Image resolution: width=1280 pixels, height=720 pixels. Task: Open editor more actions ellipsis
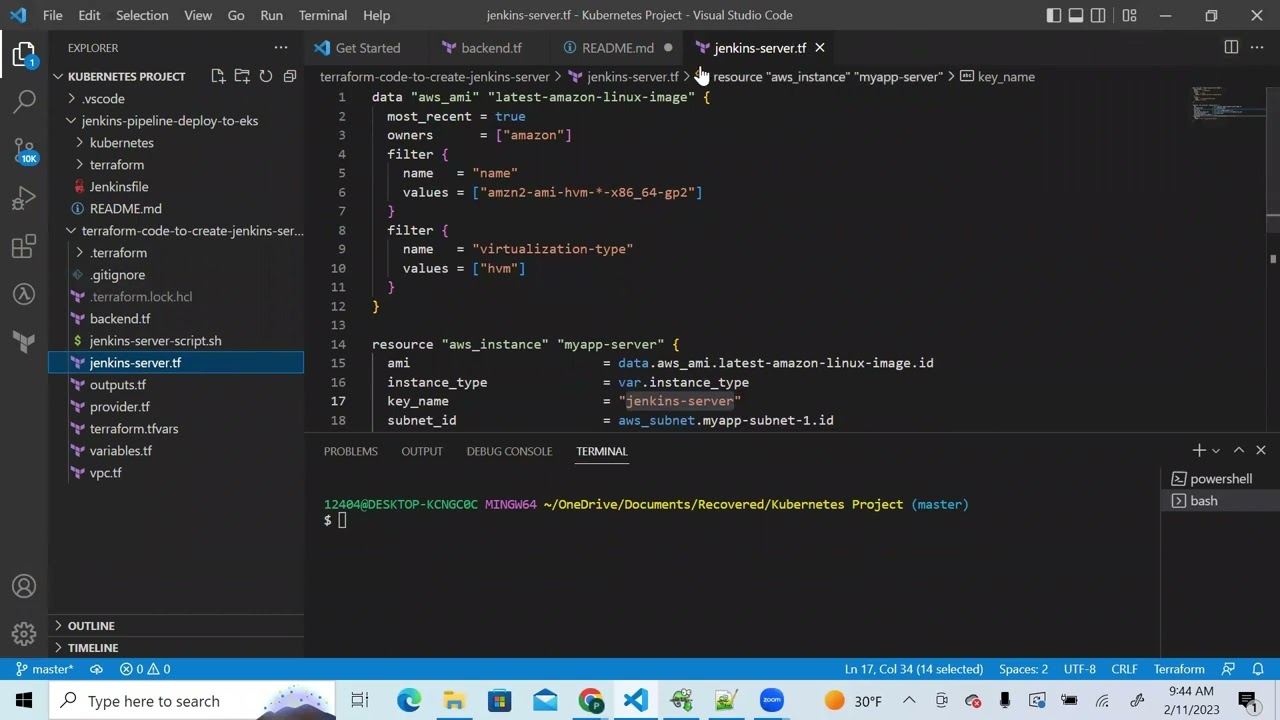pos(1259,47)
